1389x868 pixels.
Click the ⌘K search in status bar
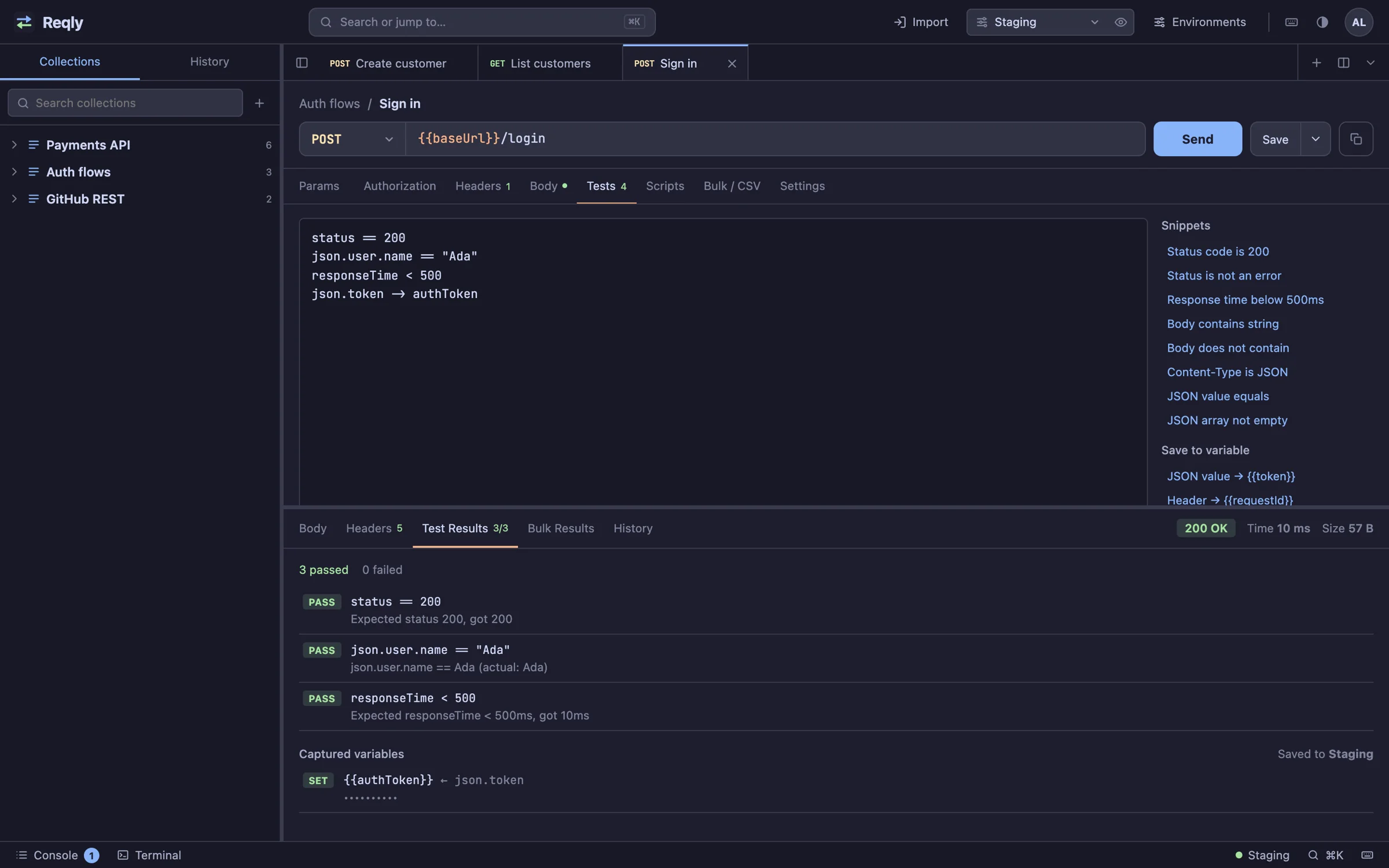(1326, 855)
